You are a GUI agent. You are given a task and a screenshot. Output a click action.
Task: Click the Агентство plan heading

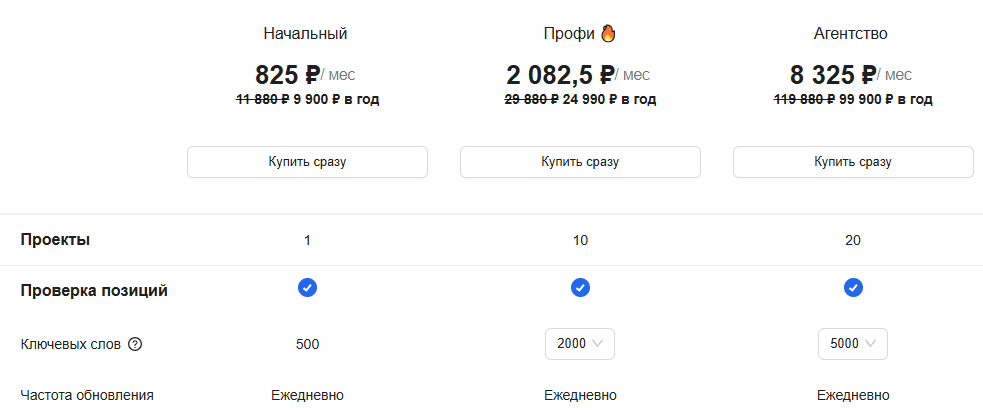click(x=851, y=34)
